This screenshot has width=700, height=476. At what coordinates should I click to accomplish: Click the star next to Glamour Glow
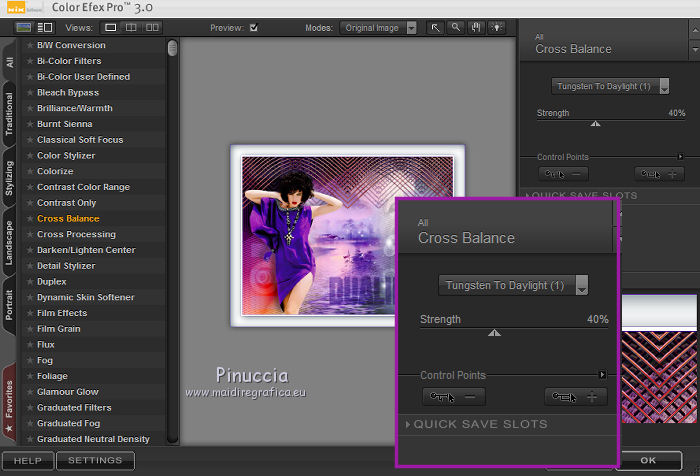point(29,392)
